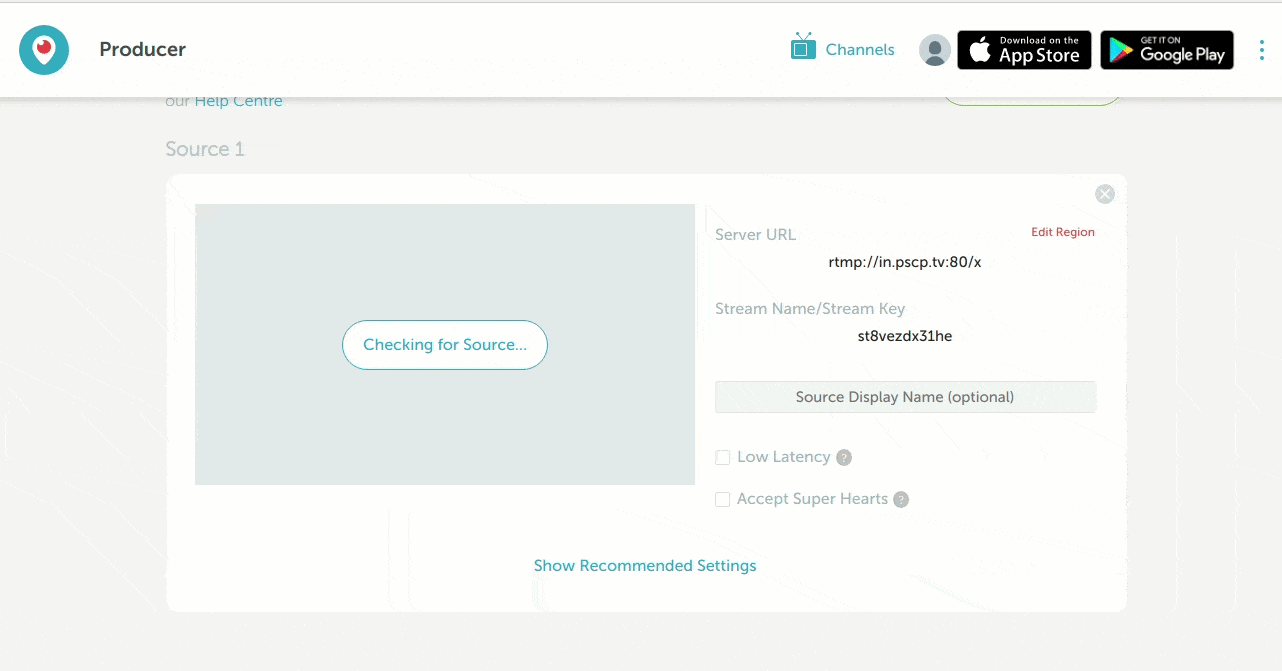The width and height of the screenshot is (1282, 671).
Task: Open the Help Centre link
Action: pos(238,101)
